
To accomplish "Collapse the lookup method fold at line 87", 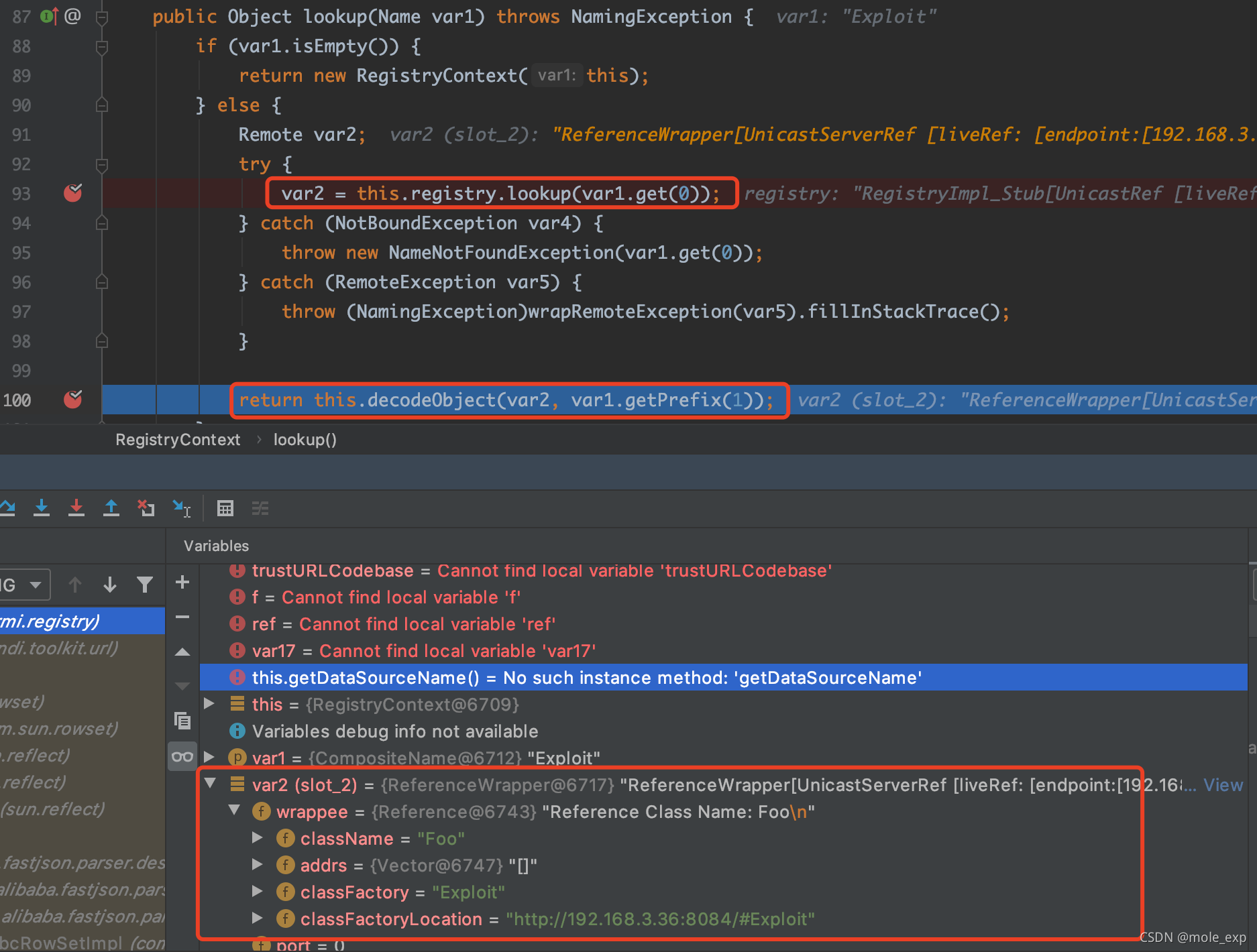I will point(102,17).
